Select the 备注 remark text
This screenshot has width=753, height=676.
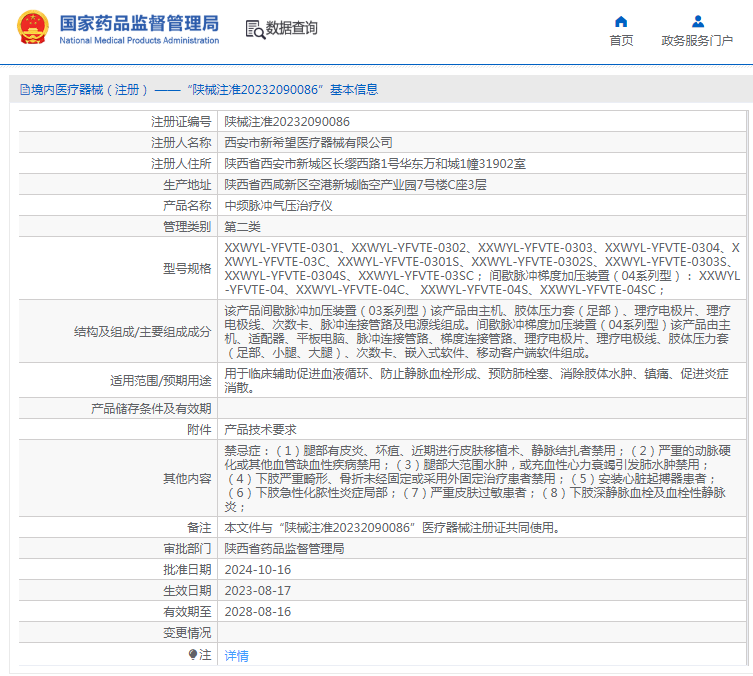tap(392, 528)
